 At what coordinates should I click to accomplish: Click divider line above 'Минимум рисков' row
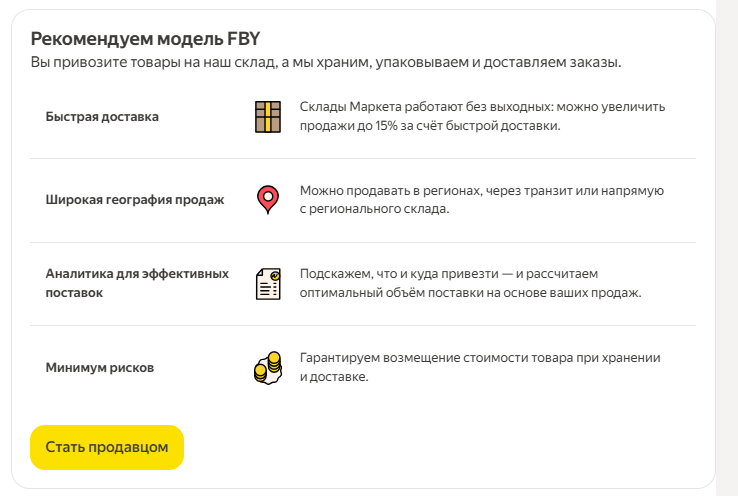[x=363, y=326]
